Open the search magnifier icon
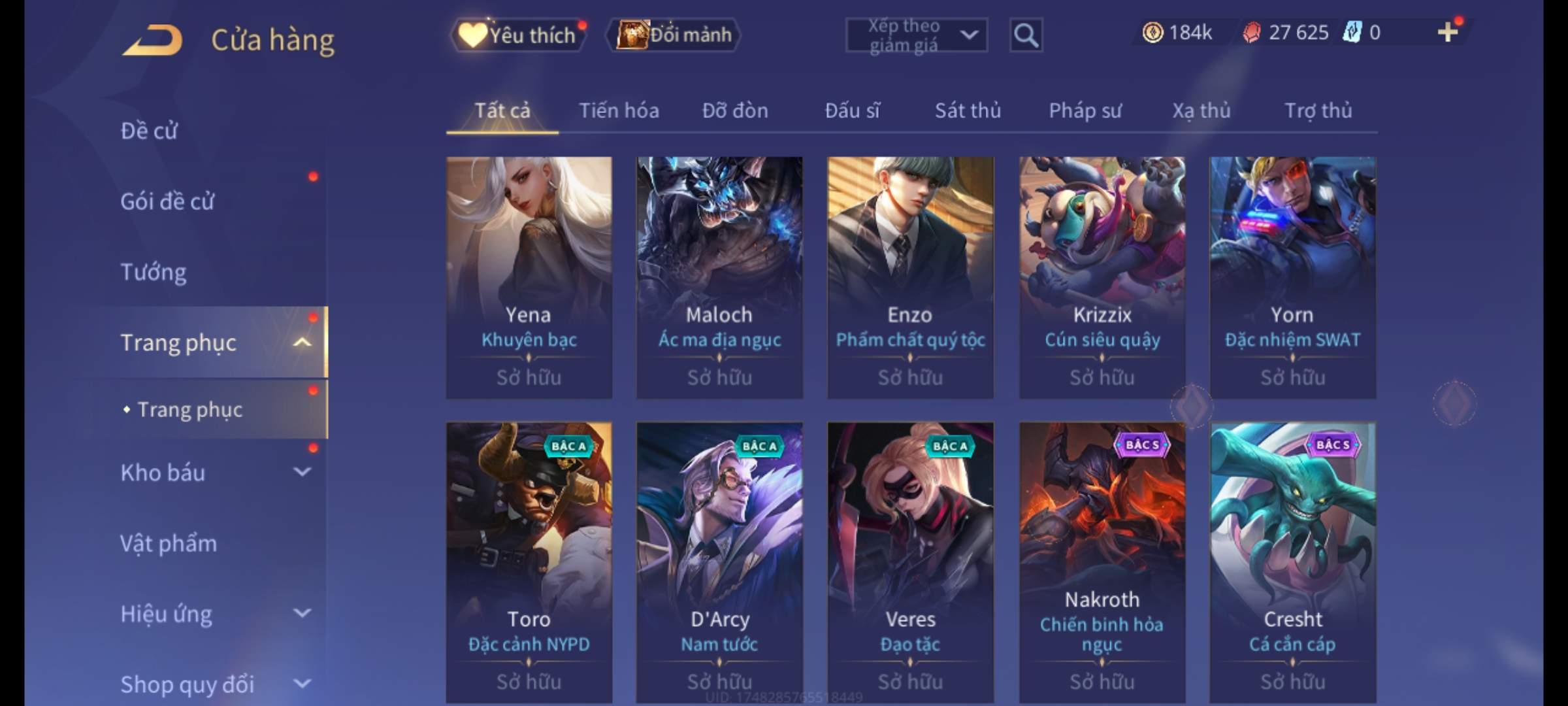Image resolution: width=1568 pixels, height=706 pixels. 1026,35
